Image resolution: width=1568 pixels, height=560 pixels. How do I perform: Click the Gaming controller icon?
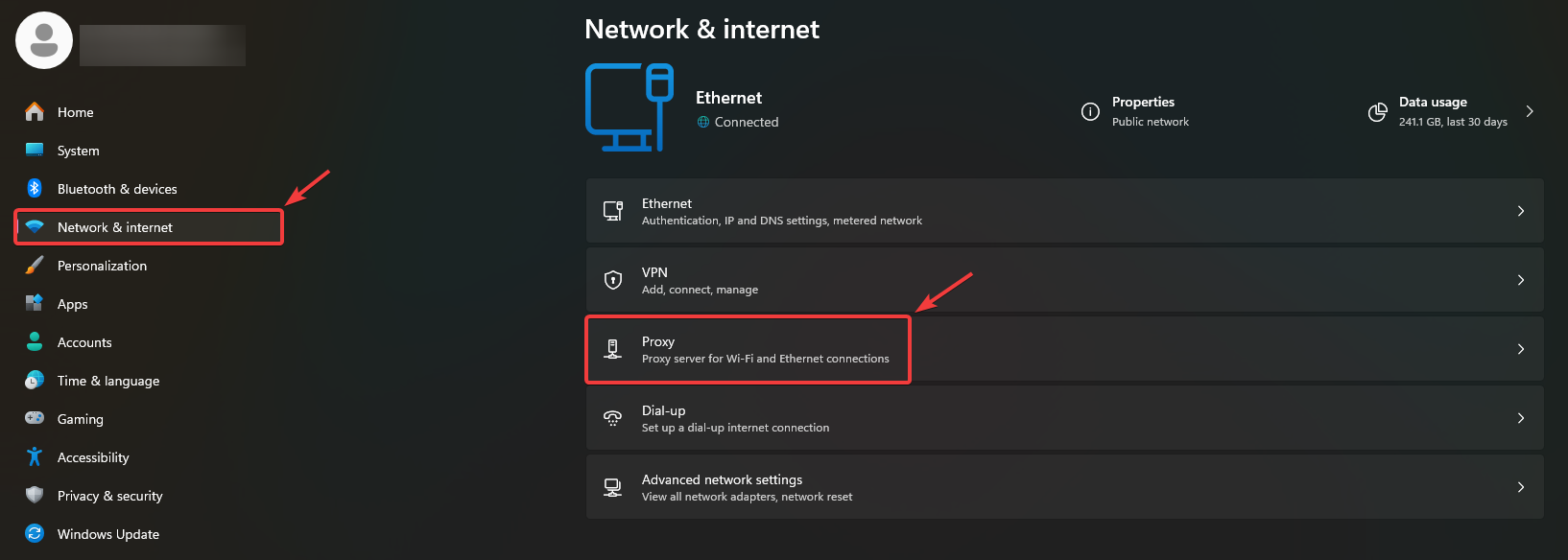click(35, 419)
